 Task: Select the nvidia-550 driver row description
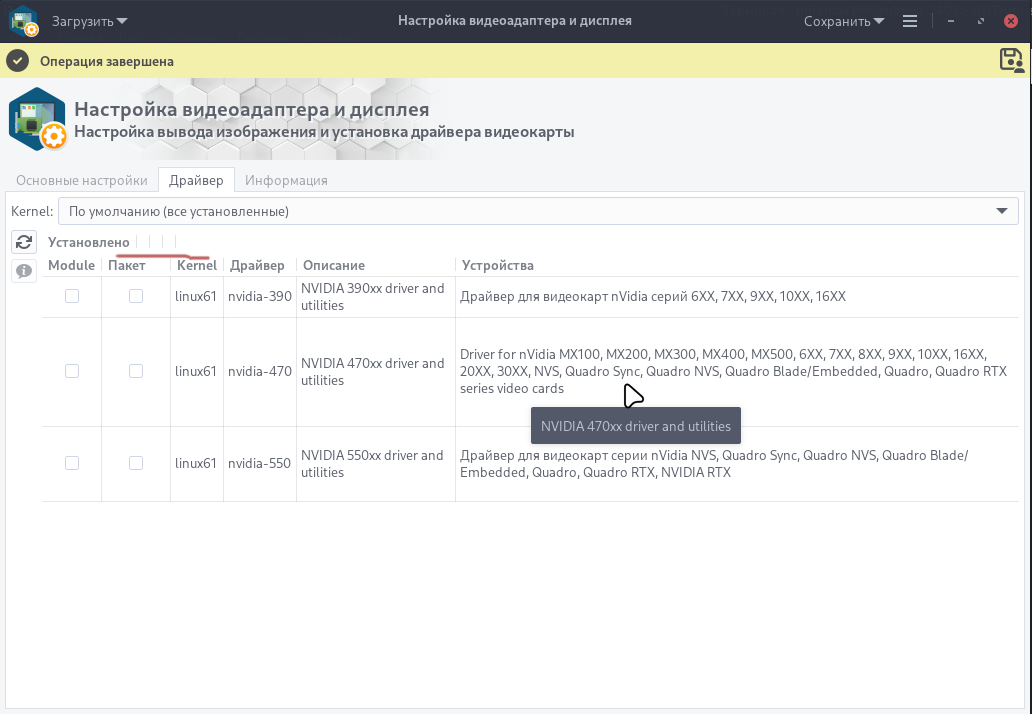[372, 463]
